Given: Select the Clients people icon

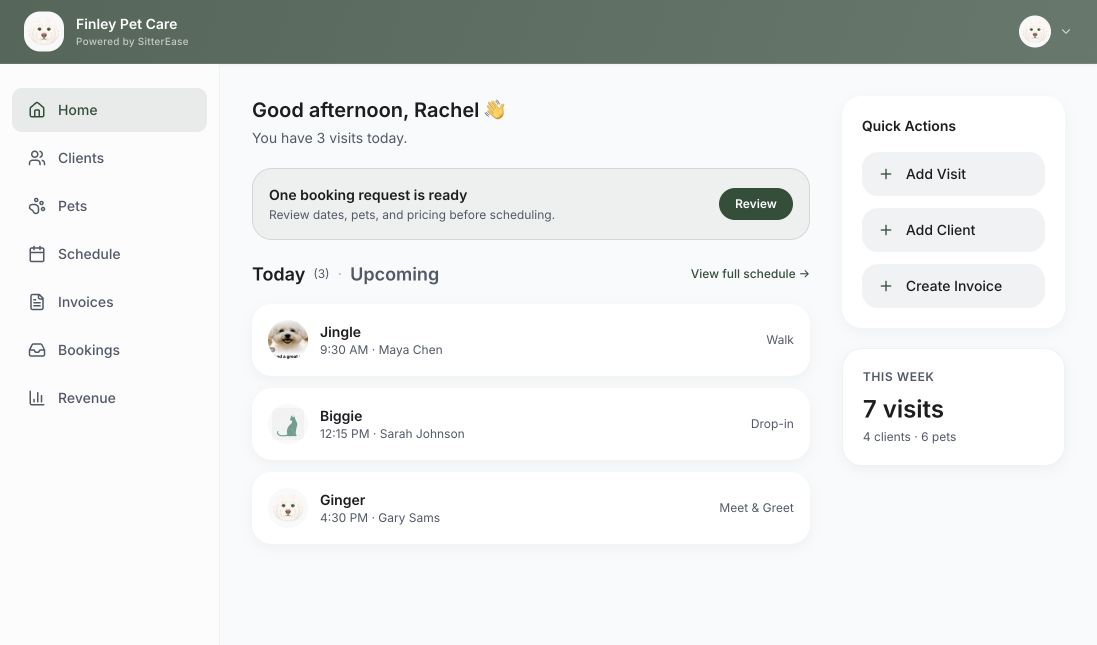Looking at the screenshot, I should coord(37,158).
